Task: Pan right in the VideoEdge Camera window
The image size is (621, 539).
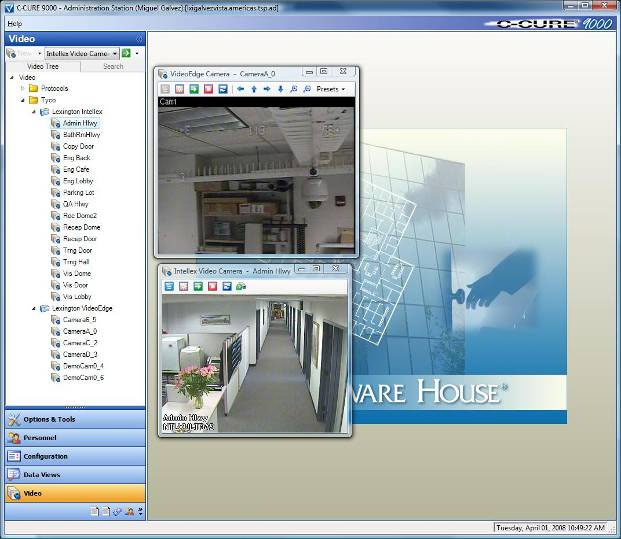Action: (267, 89)
